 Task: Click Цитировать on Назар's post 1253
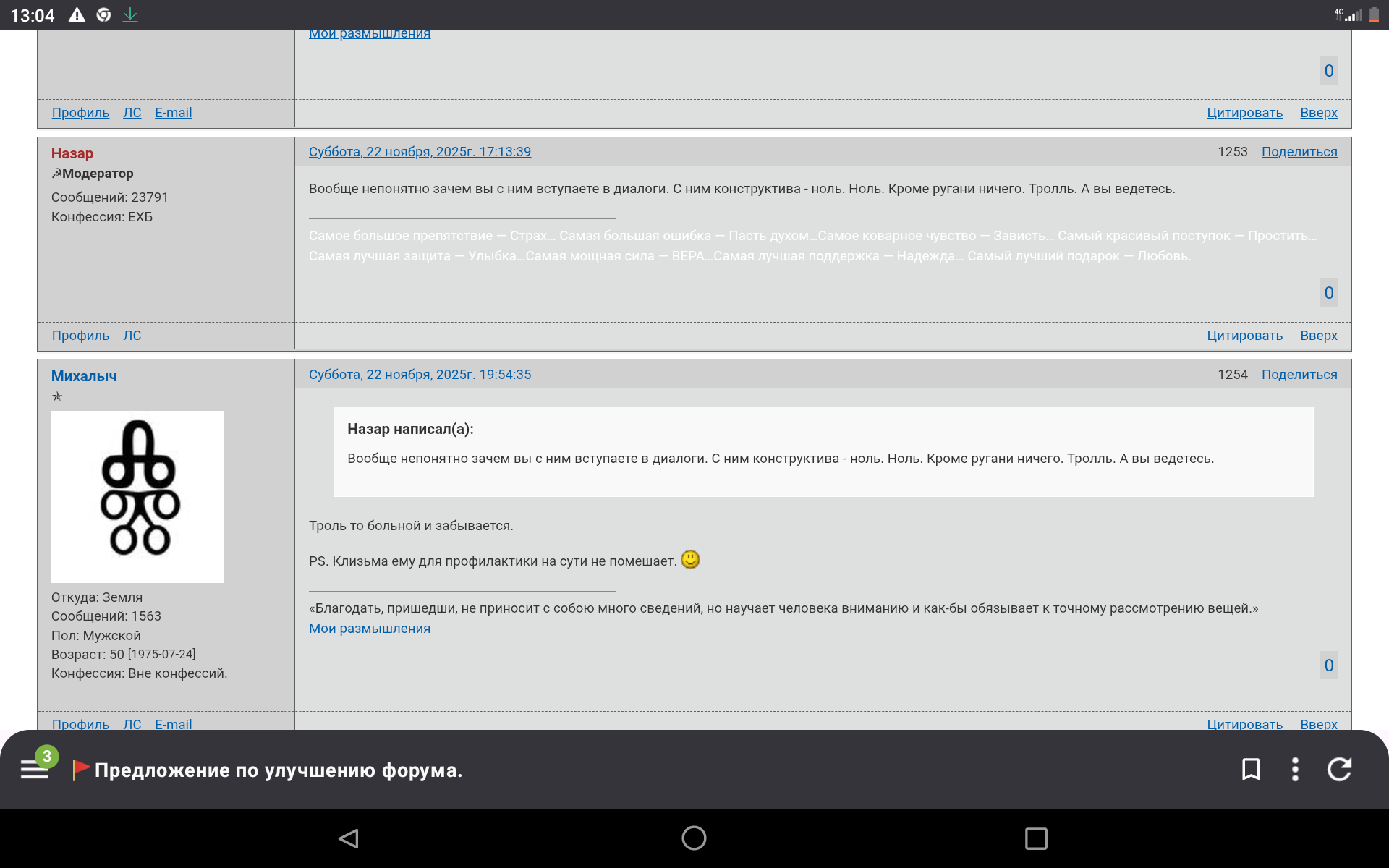point(1244,336)
